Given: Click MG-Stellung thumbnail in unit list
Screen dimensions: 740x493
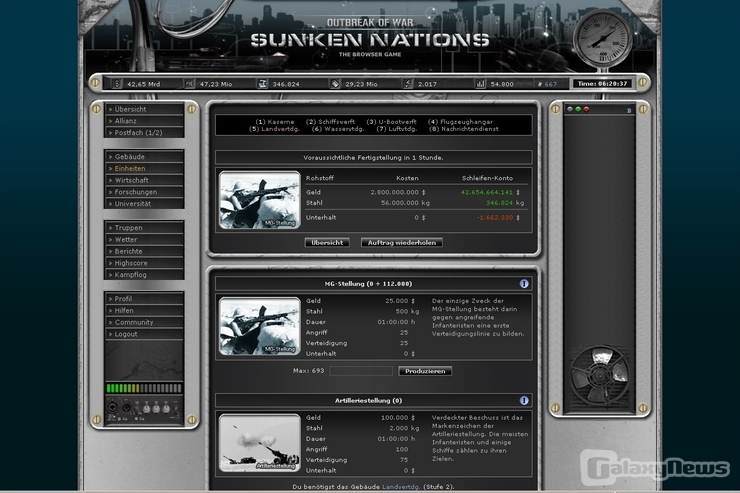Looking at the screenshot, I should [260, 326].
